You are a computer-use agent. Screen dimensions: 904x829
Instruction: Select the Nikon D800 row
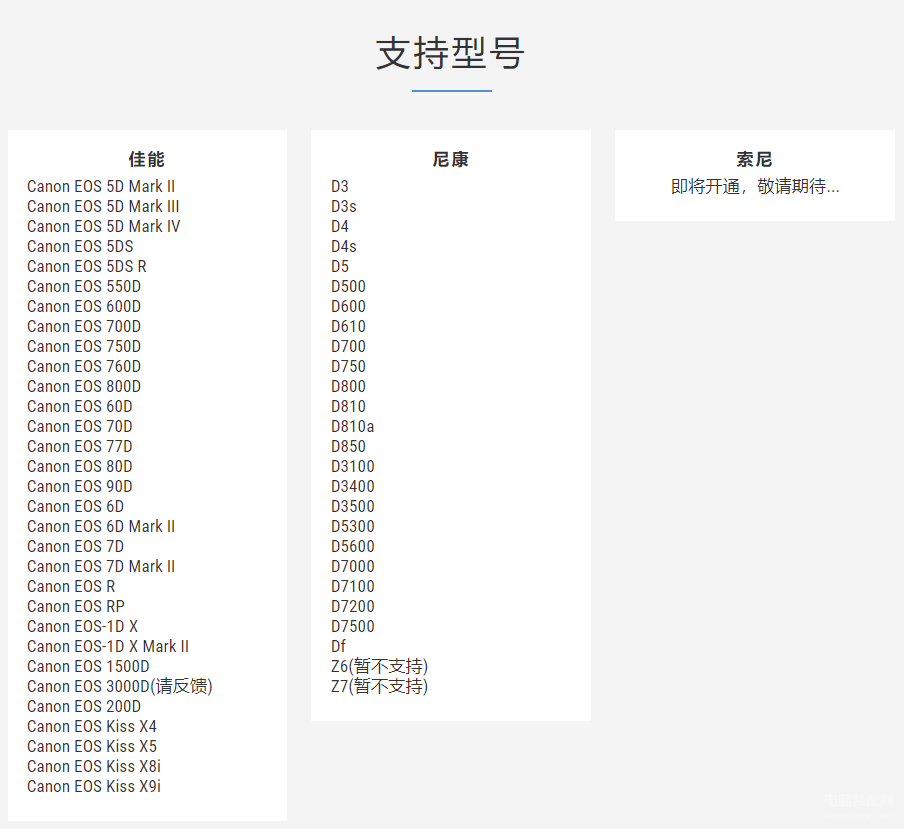pos(348,386)
